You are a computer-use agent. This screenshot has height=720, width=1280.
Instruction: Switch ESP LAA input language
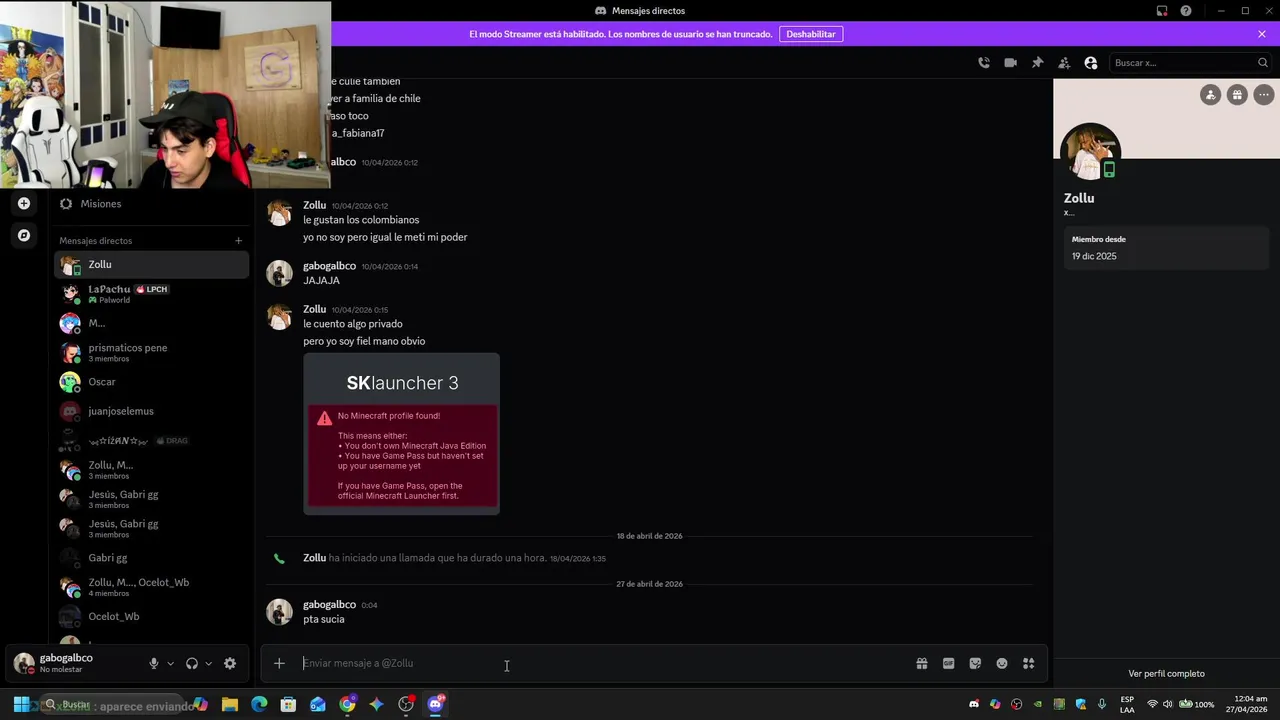(x=1127, y=704)
